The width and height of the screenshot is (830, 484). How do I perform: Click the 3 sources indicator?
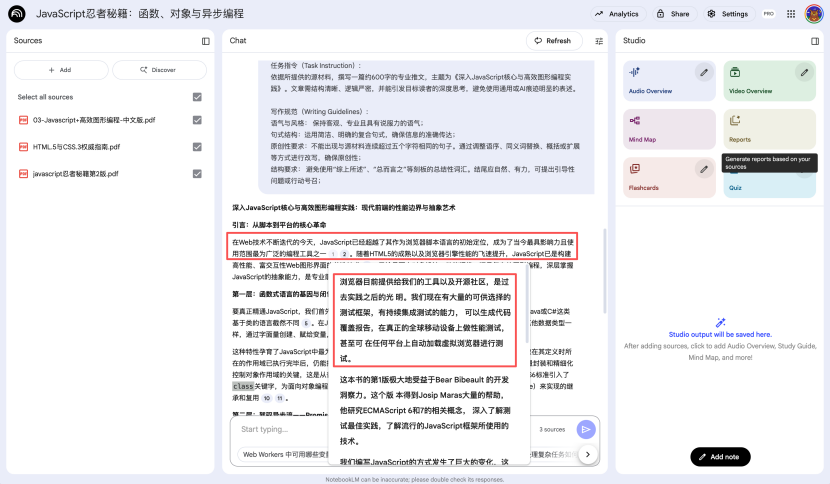552,429
